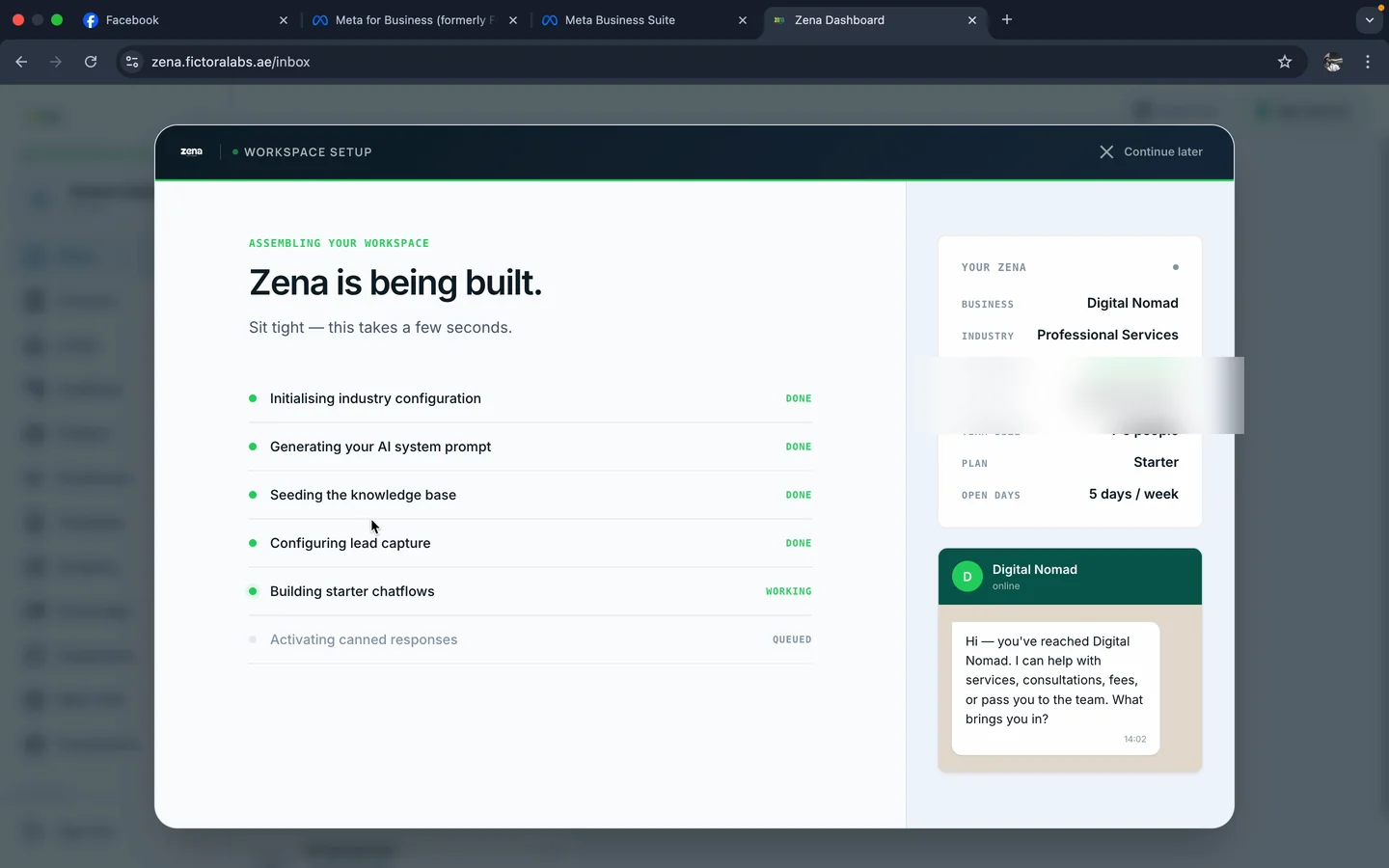1389x868 pixels.
Task: Open the tab search dropdown arrow
Action: pos(1369,19)
